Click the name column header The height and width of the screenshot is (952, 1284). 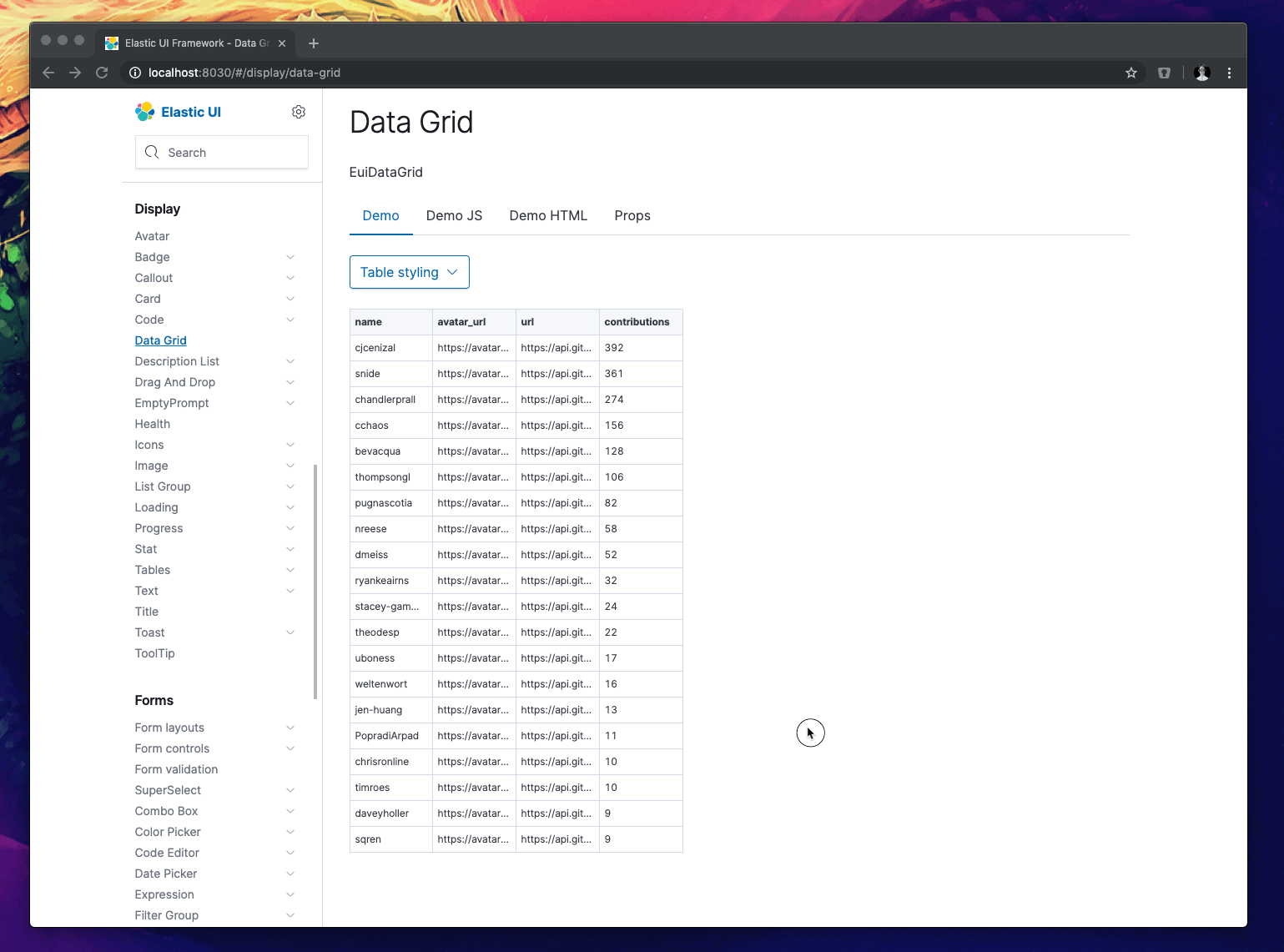pyautogui.click(x=391, y=322)
